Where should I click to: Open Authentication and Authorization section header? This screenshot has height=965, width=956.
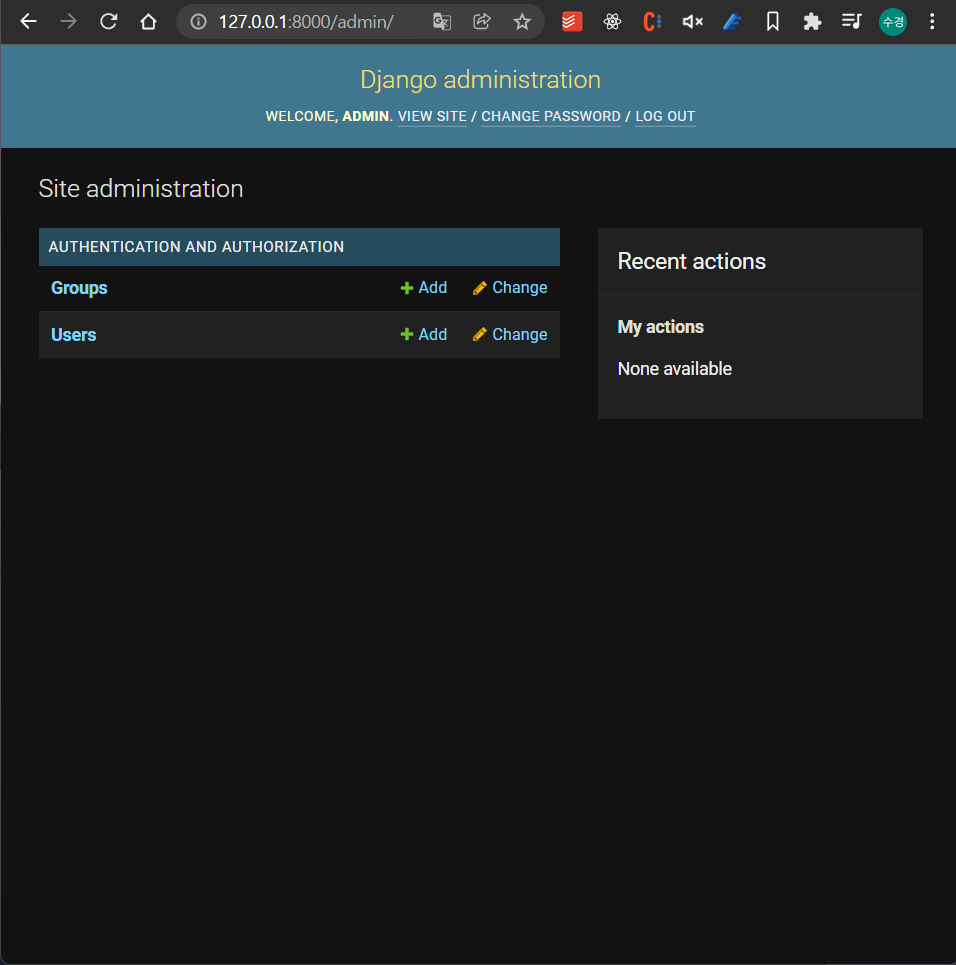(x=196, y=247)
